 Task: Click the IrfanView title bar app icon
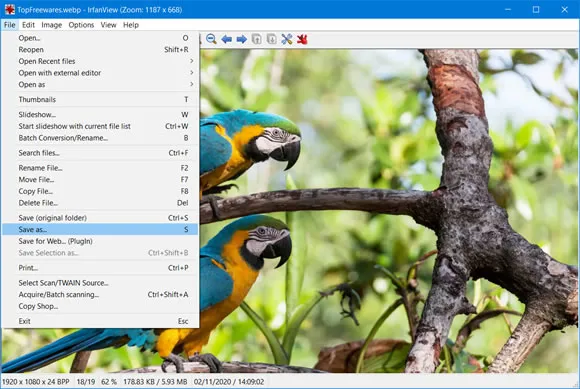tap(9, 9)
